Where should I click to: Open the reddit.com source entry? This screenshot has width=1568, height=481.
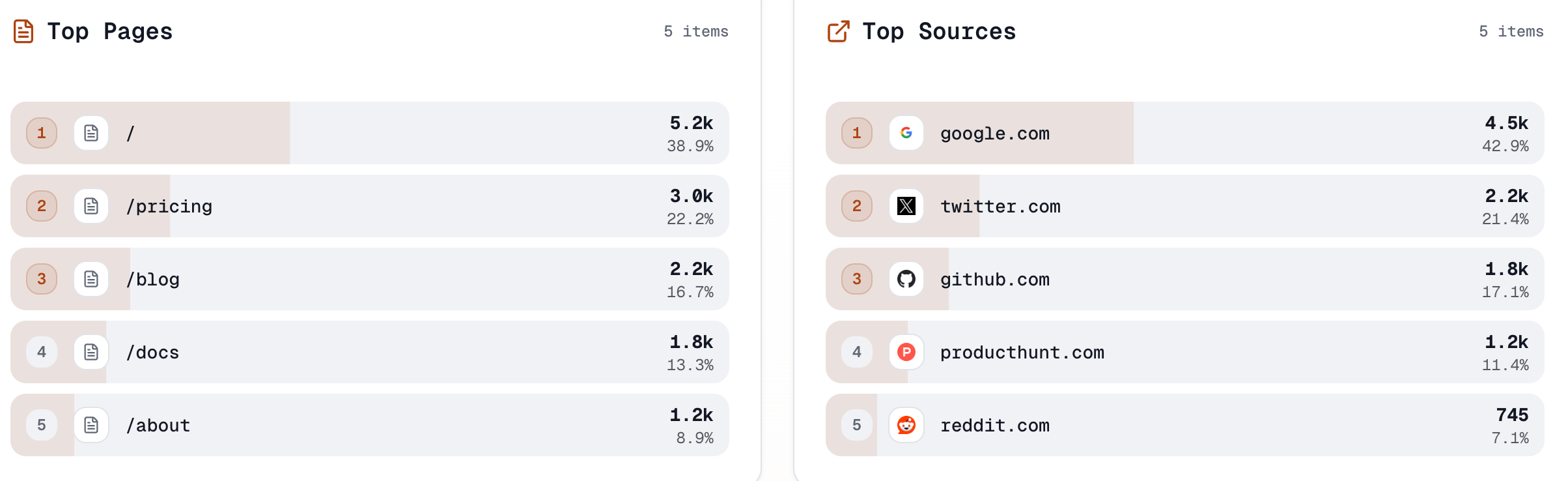[1185, 425]
